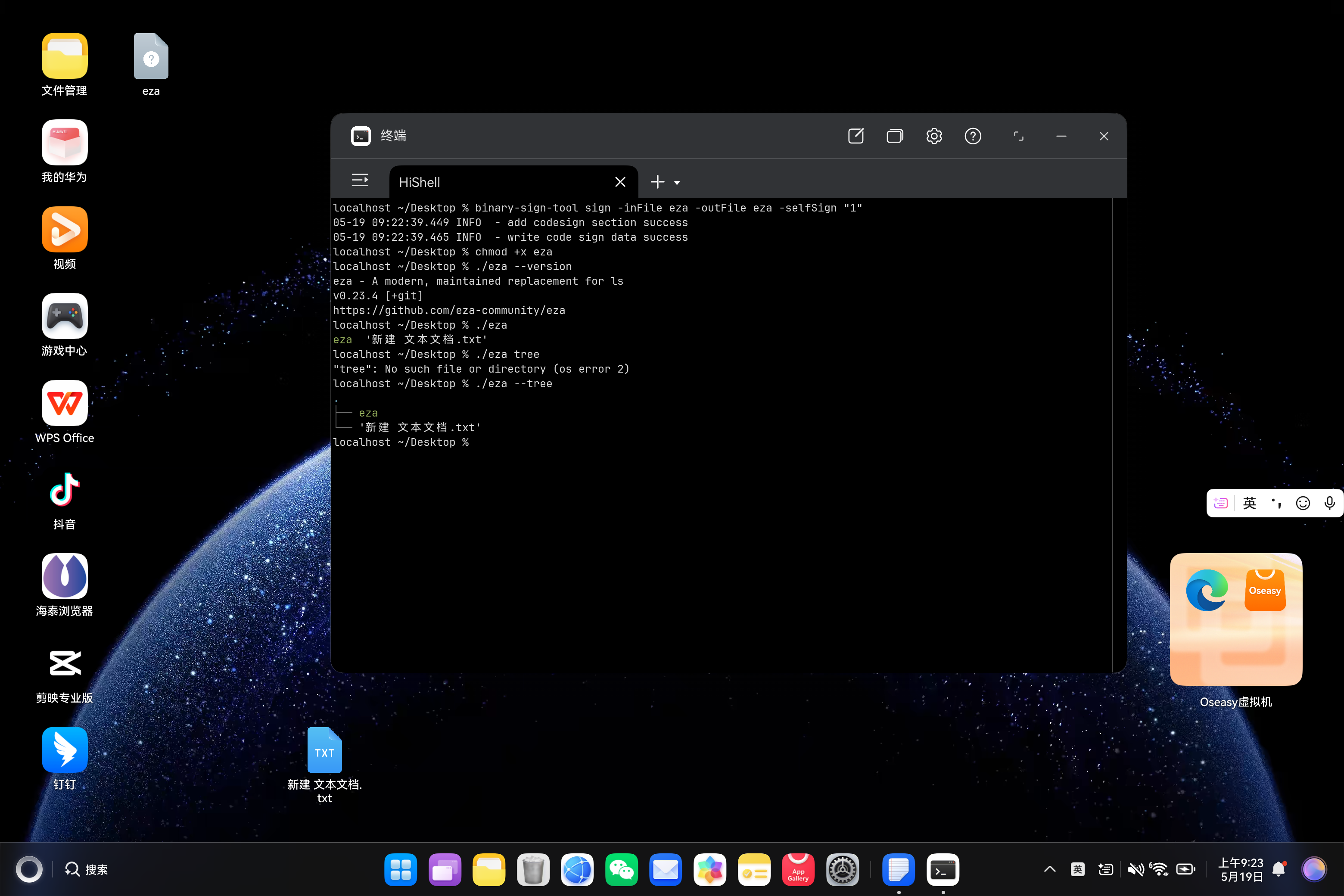Click the v0.23.4 [+git] version line

pos(378,296)
